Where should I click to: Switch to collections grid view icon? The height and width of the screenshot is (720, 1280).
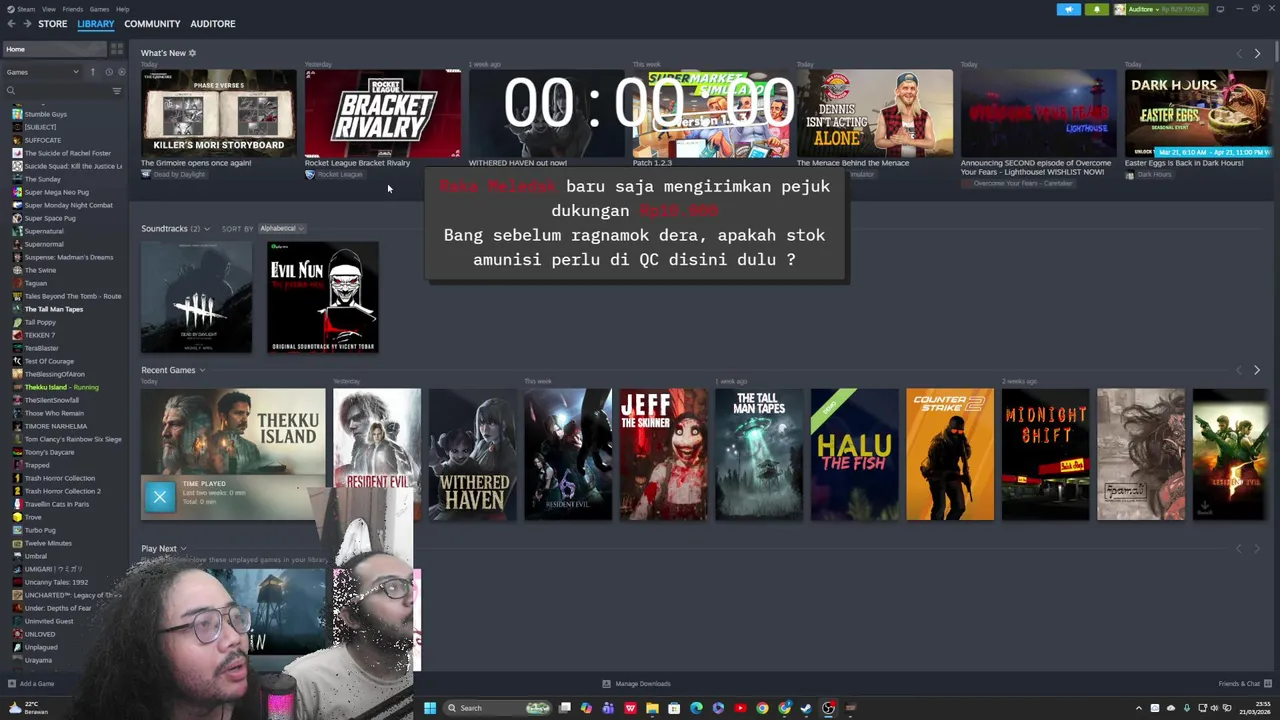tap(117, 49)
